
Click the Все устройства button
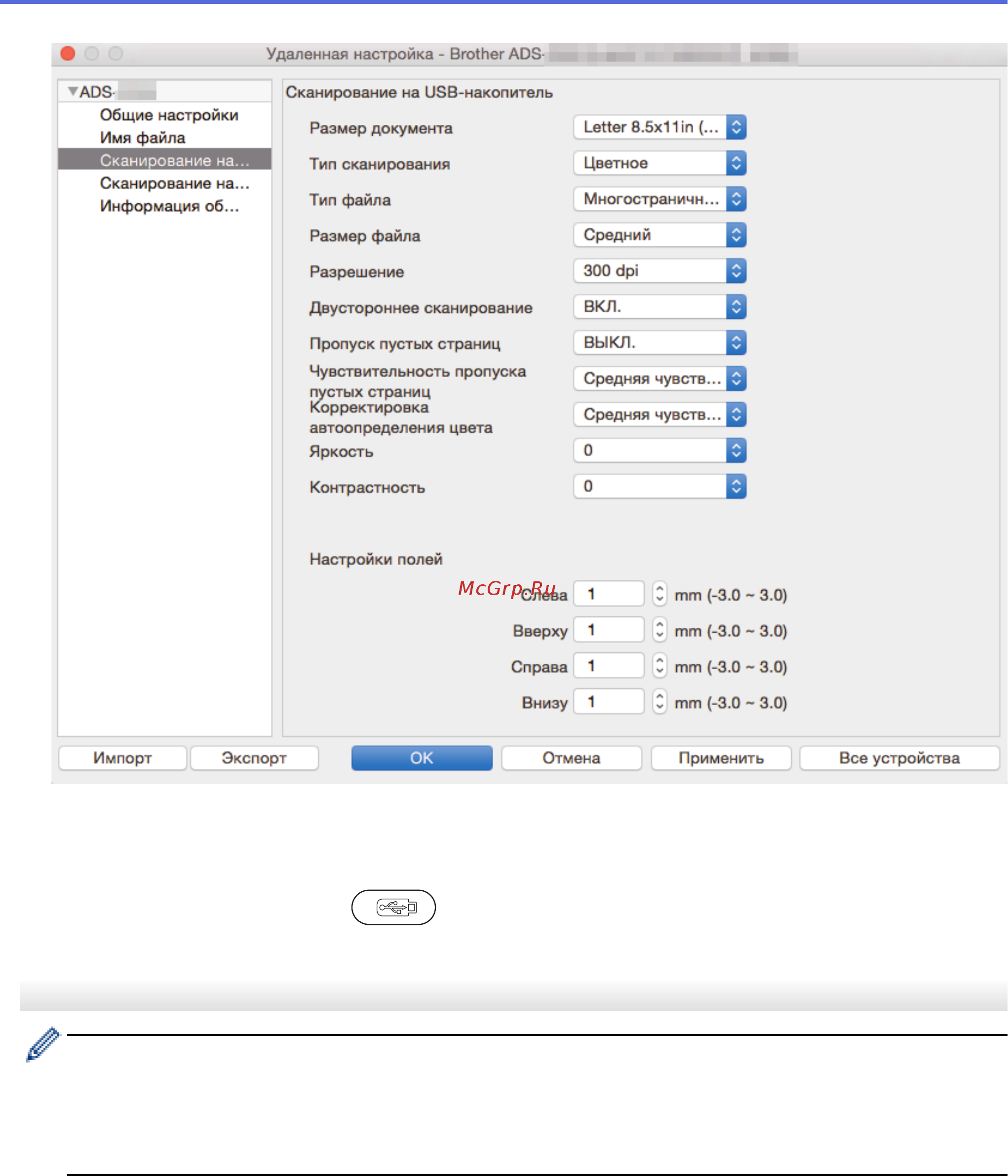[898, 758]
